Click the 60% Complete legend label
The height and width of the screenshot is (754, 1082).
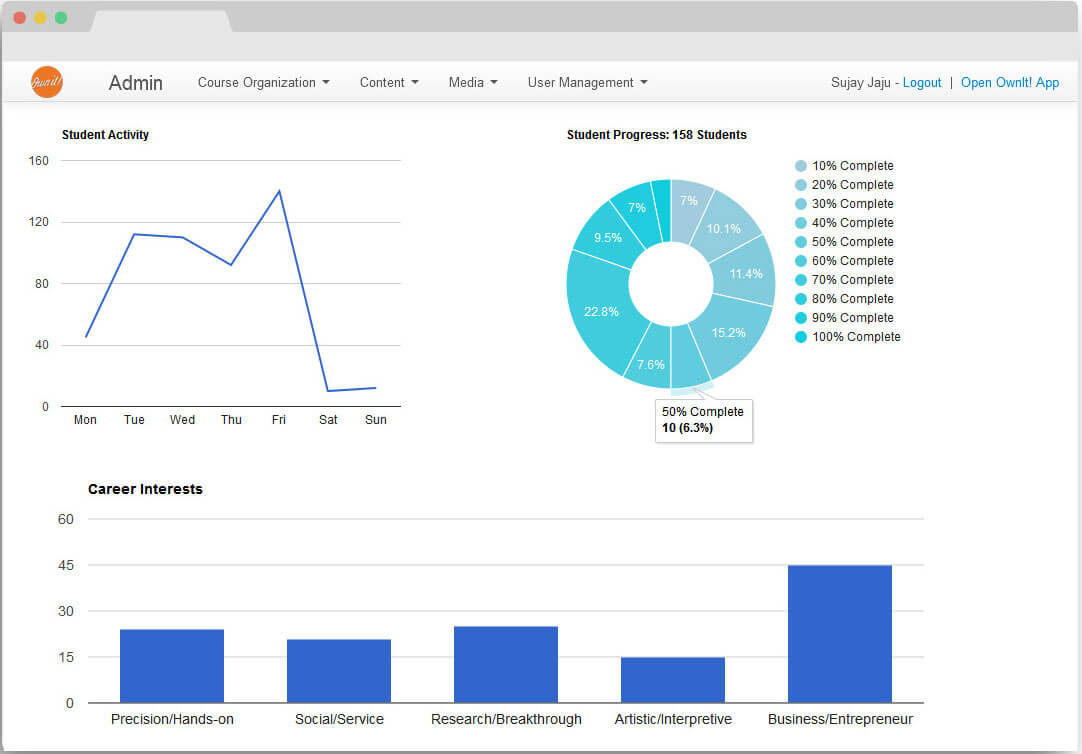[x=852, y=261]
